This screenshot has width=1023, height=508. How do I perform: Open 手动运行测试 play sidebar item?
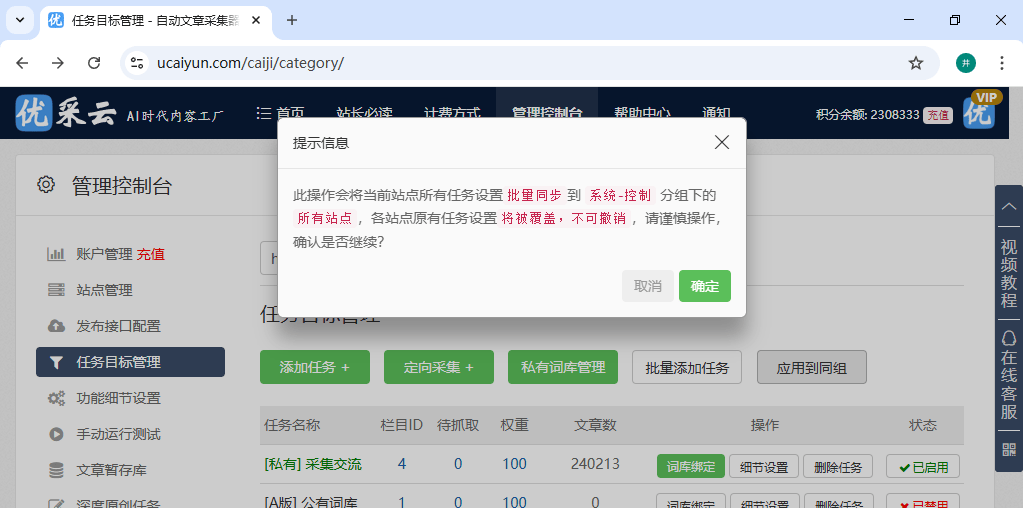pos(118,434)
